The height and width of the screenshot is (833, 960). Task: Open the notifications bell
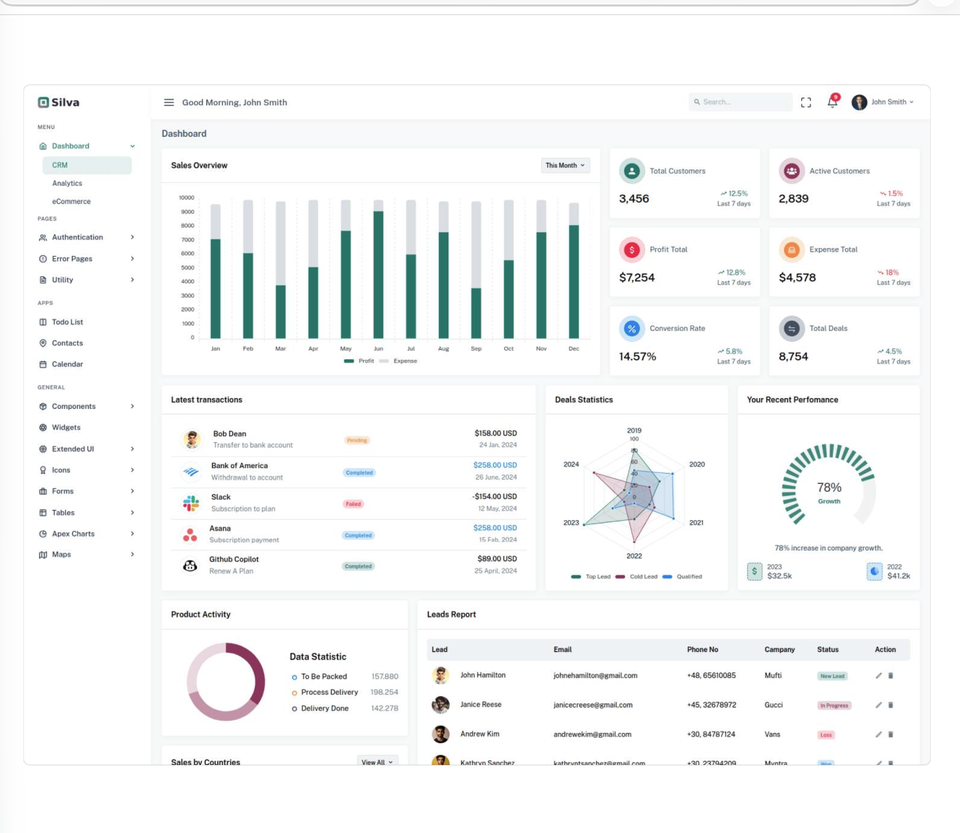point(832,102)
